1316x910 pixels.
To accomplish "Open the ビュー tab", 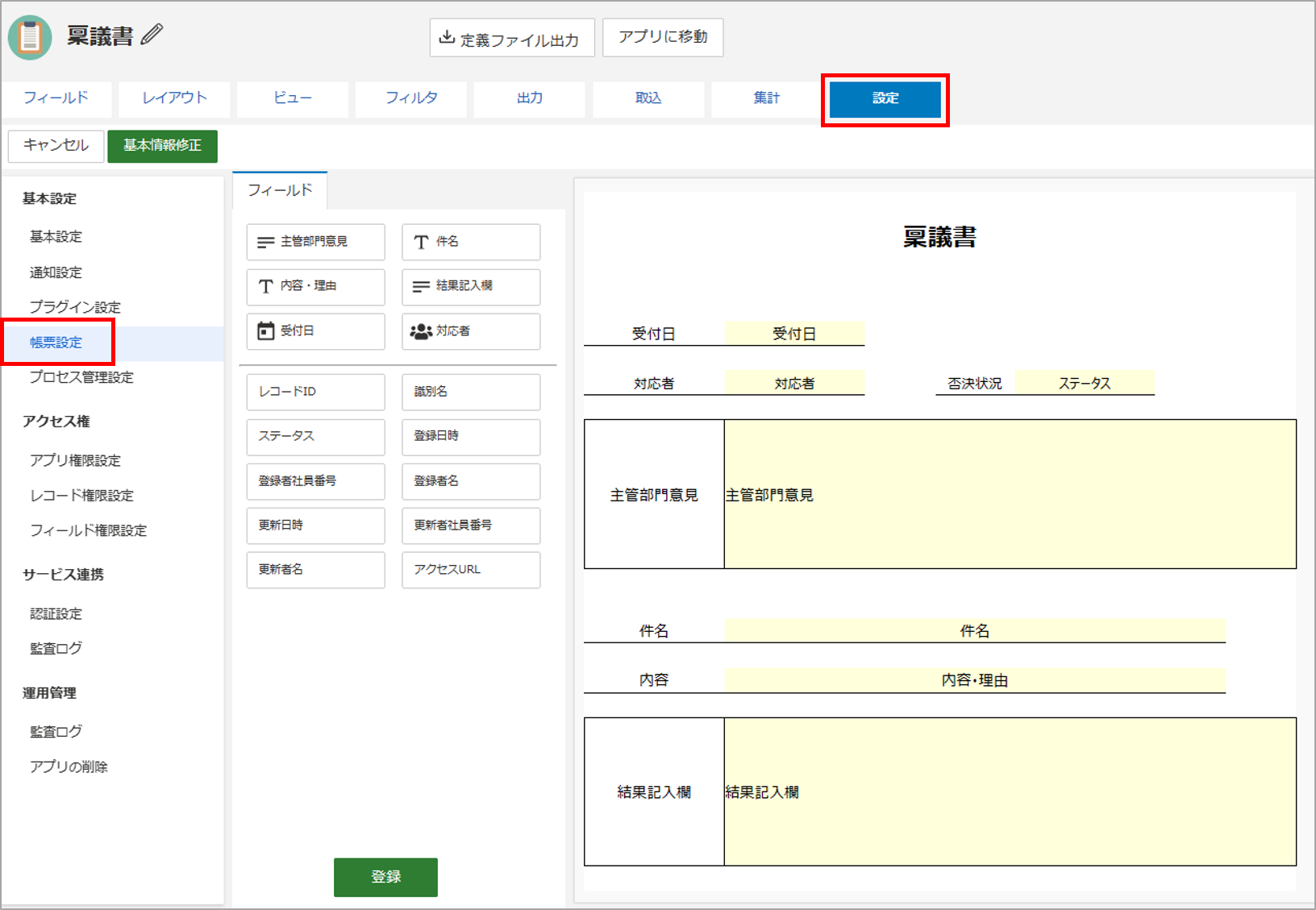I will [293, 98].
